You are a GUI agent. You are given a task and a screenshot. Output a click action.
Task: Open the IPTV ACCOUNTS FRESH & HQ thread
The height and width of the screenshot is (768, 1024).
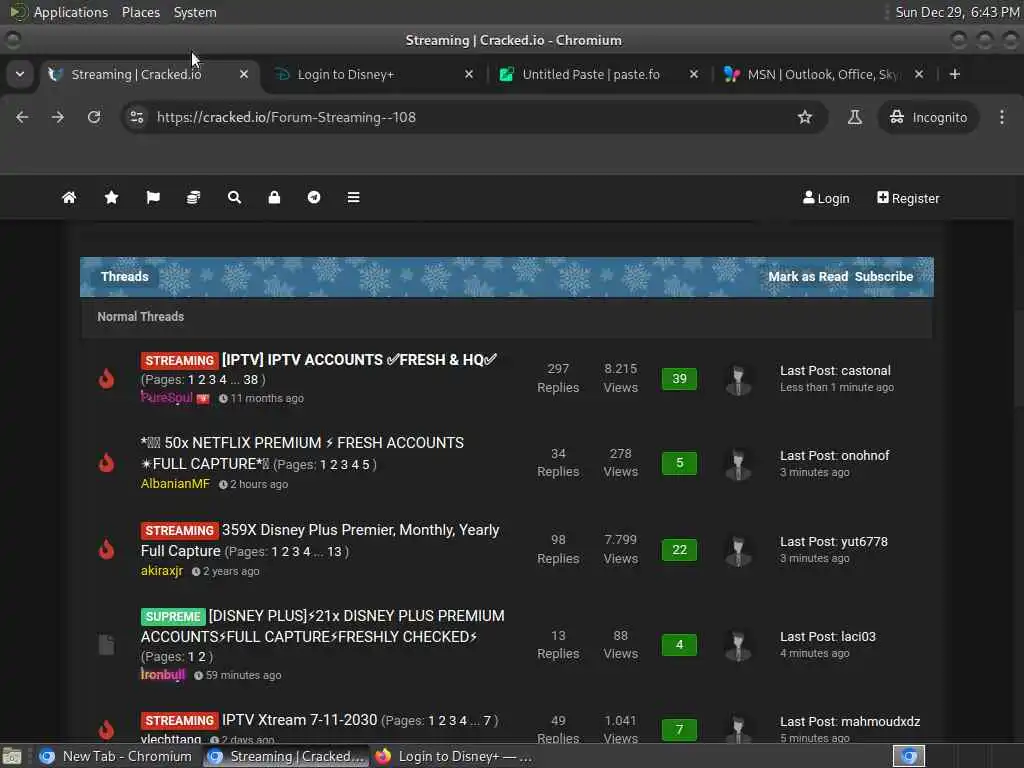point(360,360)
